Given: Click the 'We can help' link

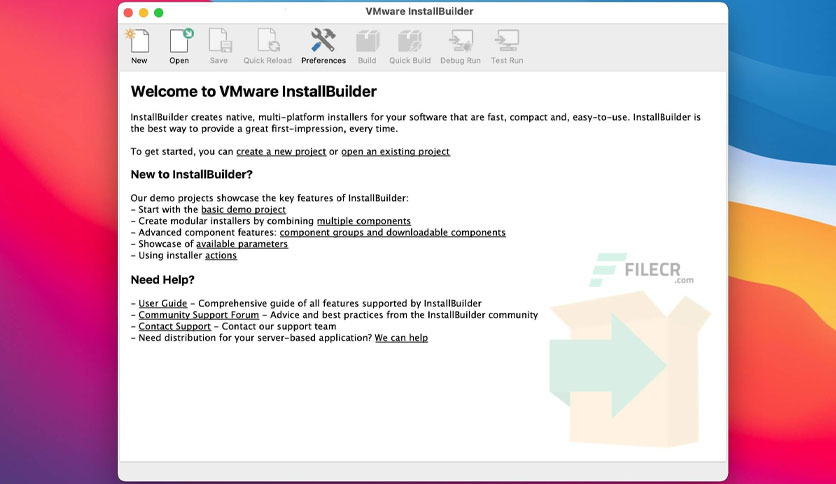Looking at the screenshot, I should pyautogui.click(x=401, y=338).
